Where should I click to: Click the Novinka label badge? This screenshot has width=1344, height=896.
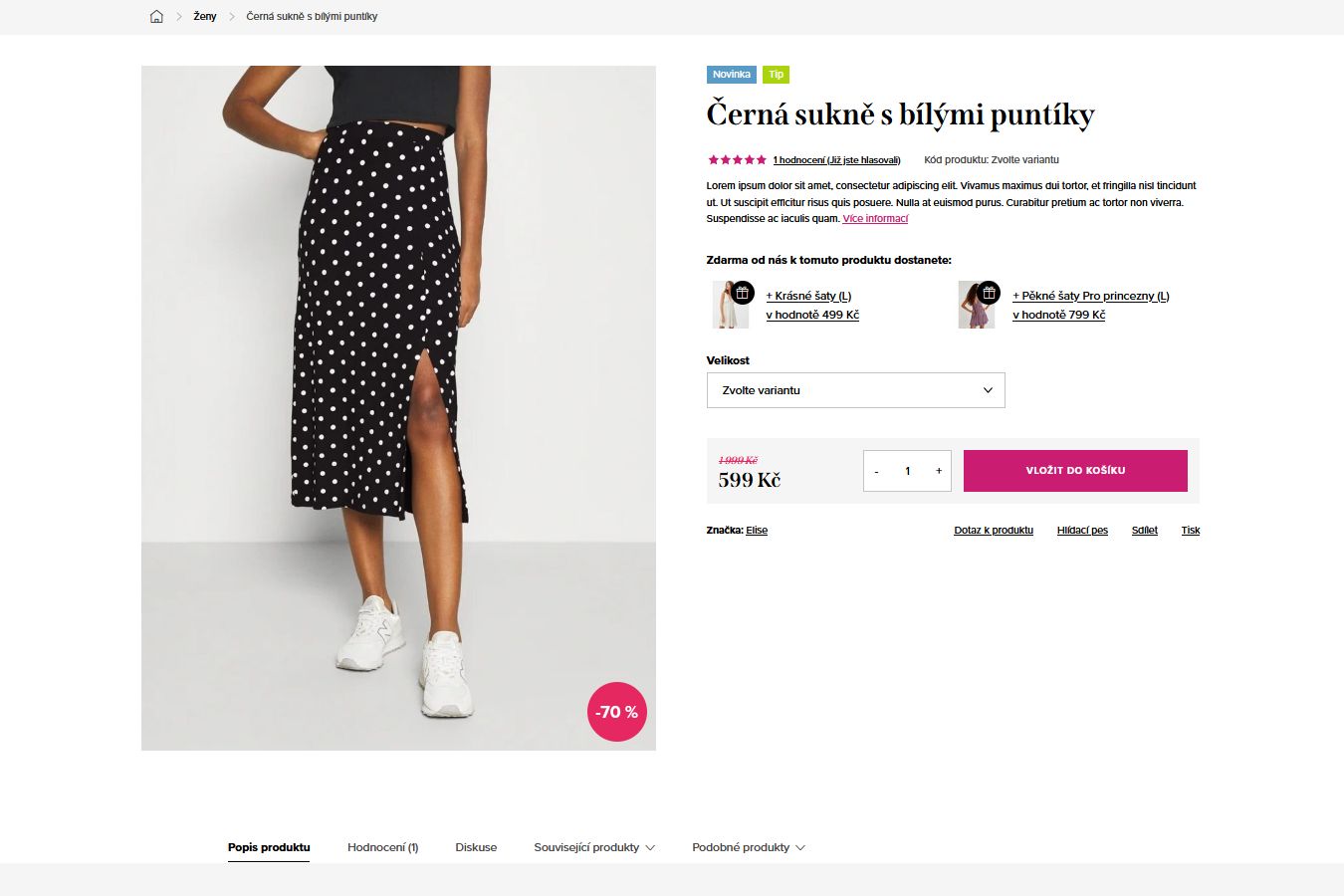click(732, 75)
